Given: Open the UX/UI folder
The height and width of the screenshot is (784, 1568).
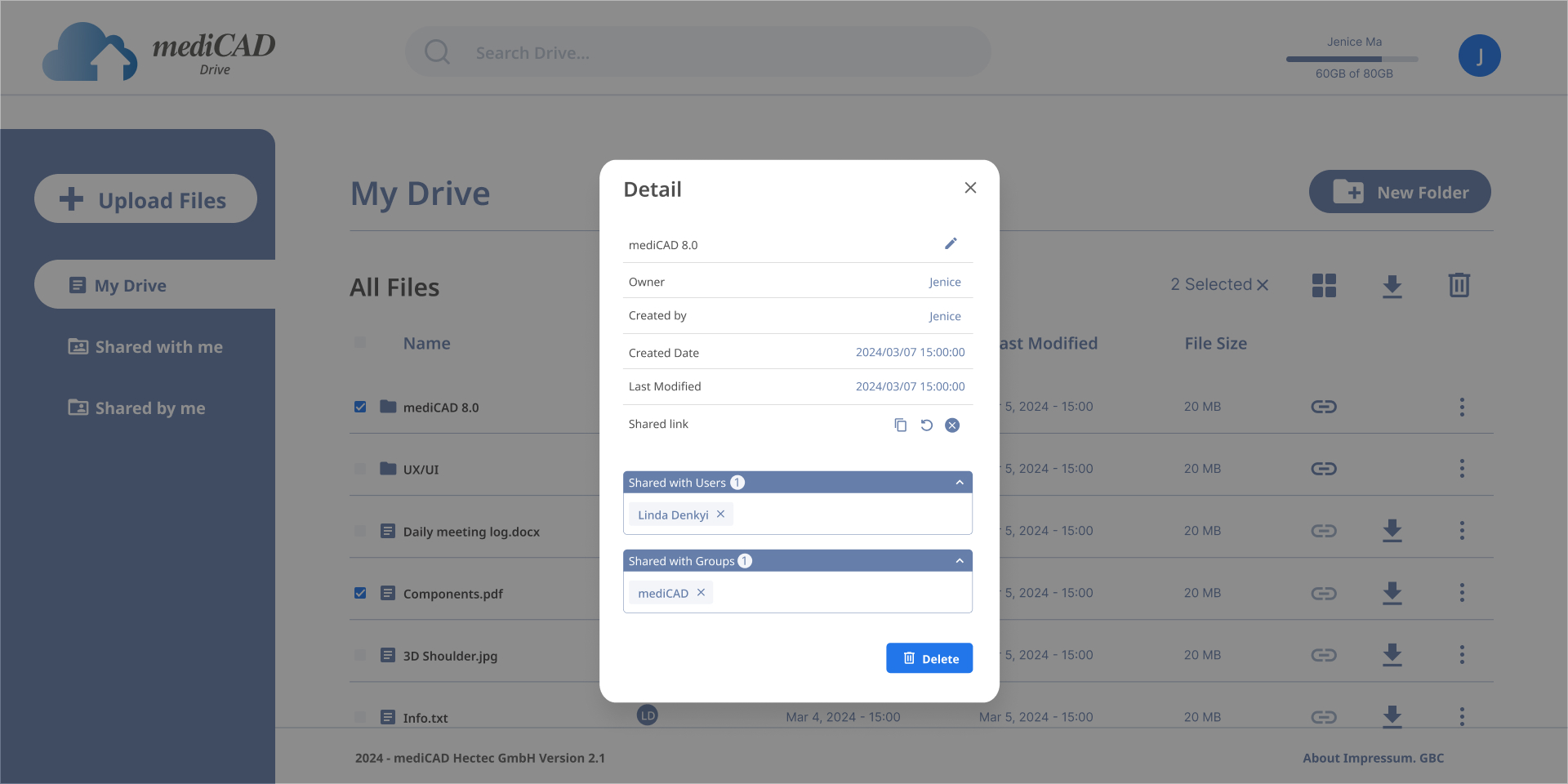Looking at the screenshot, I should [421, 469].
